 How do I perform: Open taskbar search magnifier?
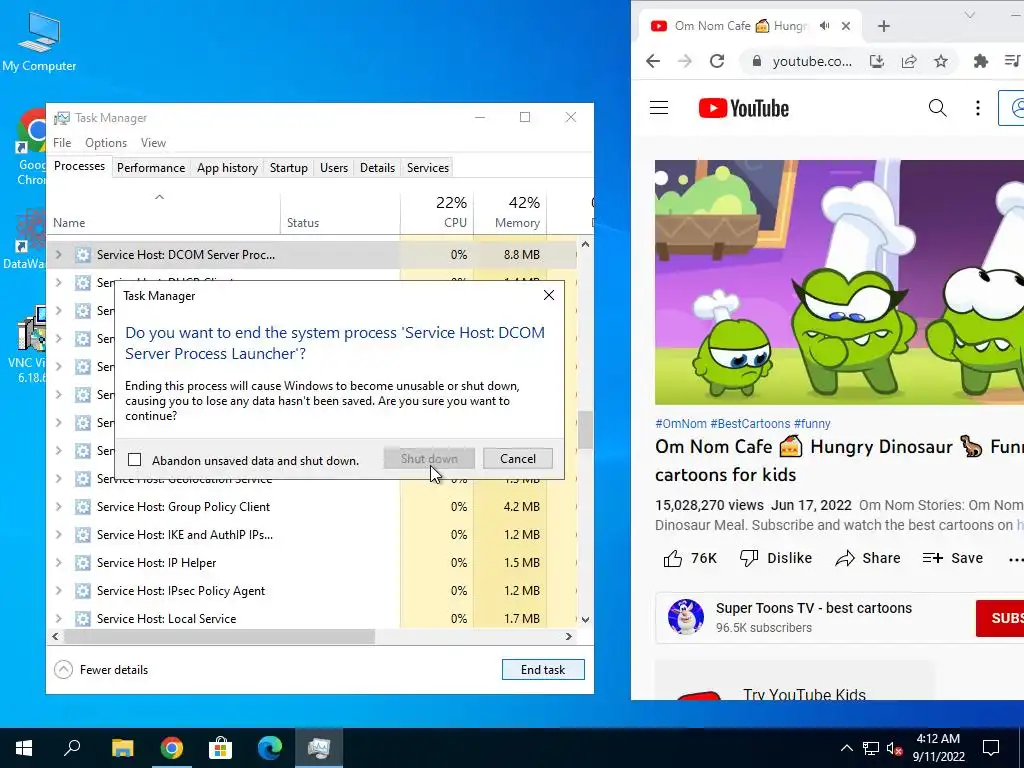pos(72,748)
